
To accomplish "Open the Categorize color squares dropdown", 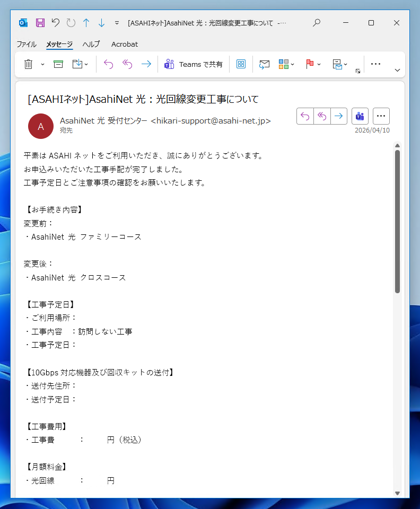I will coord(286,64).
